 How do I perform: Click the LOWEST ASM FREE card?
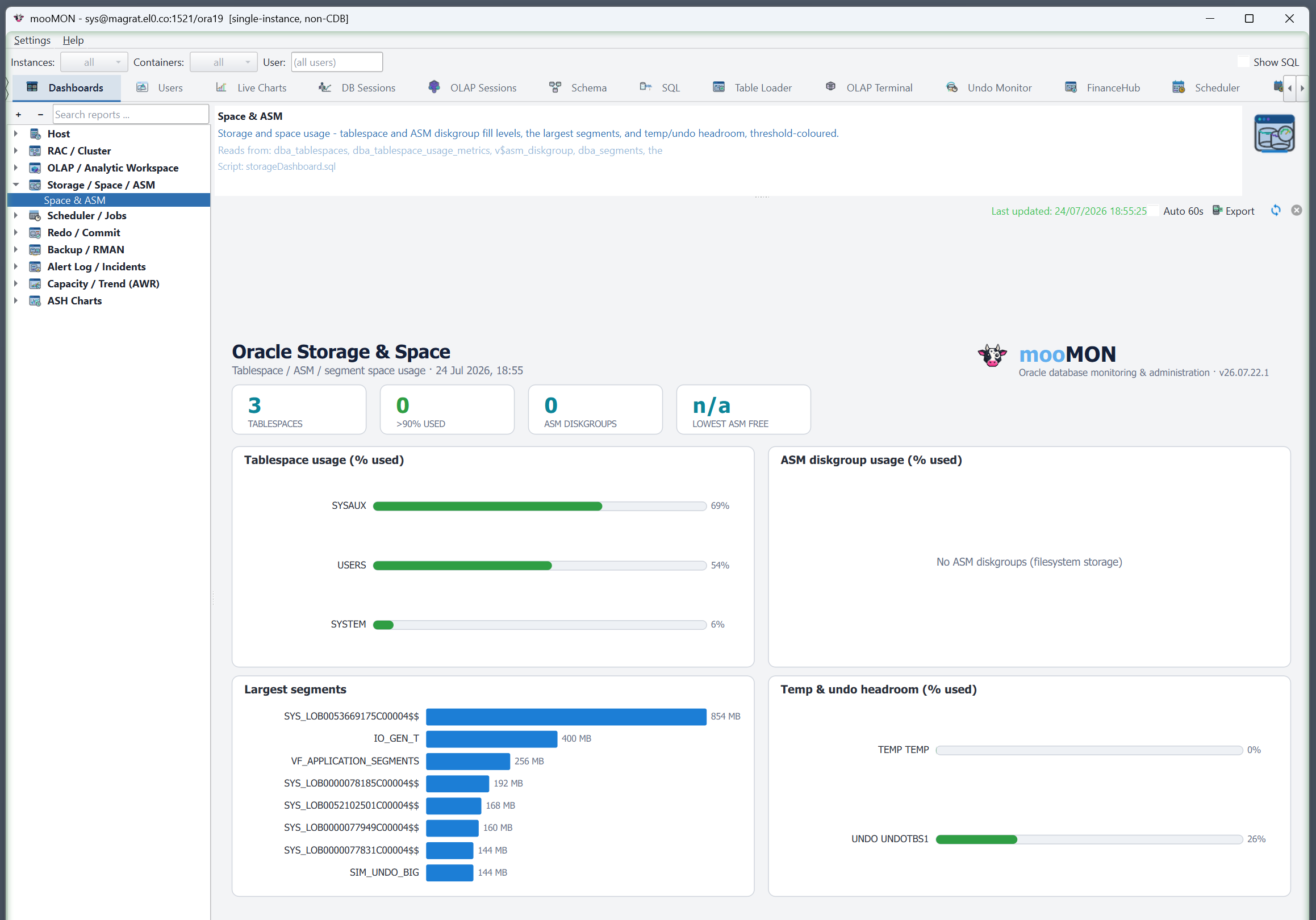coord(743,410)
